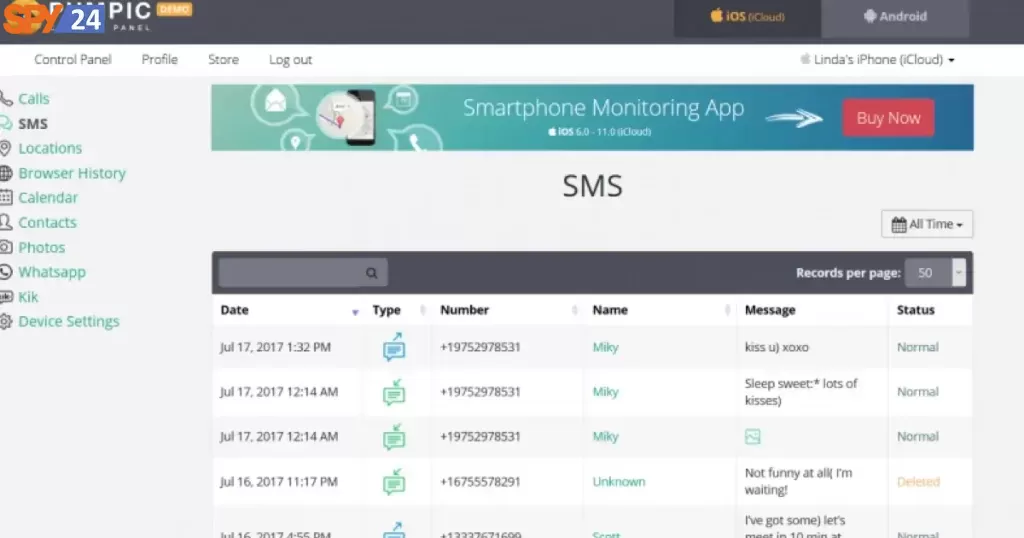Click the calendar icon beside Calendar
Screen dimensions: 1024x538
tap(6, 197)
